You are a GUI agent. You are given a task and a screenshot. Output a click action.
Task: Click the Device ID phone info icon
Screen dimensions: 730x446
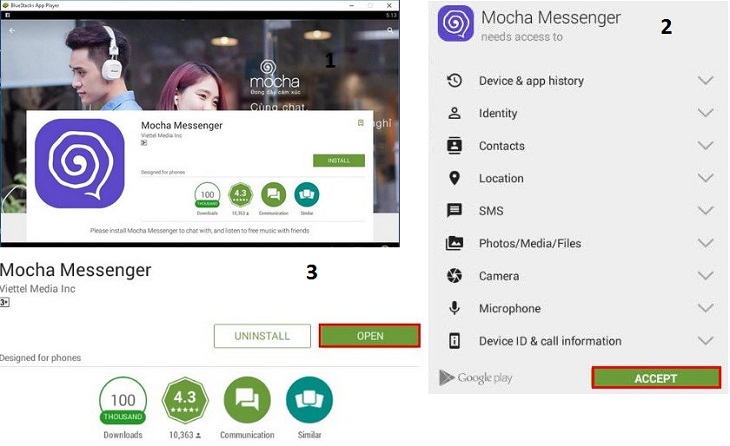click(454, 341)
